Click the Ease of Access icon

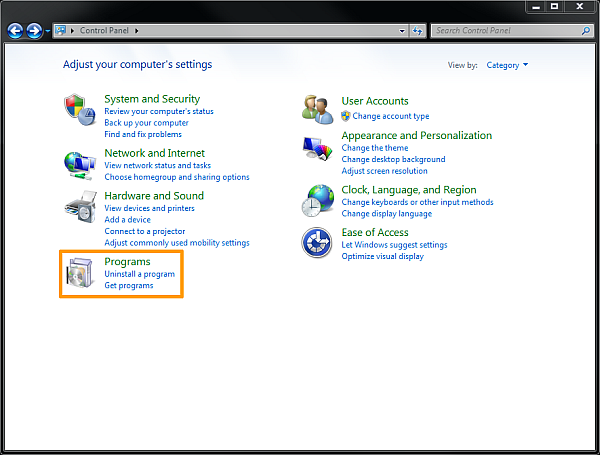tap(316, 243)
